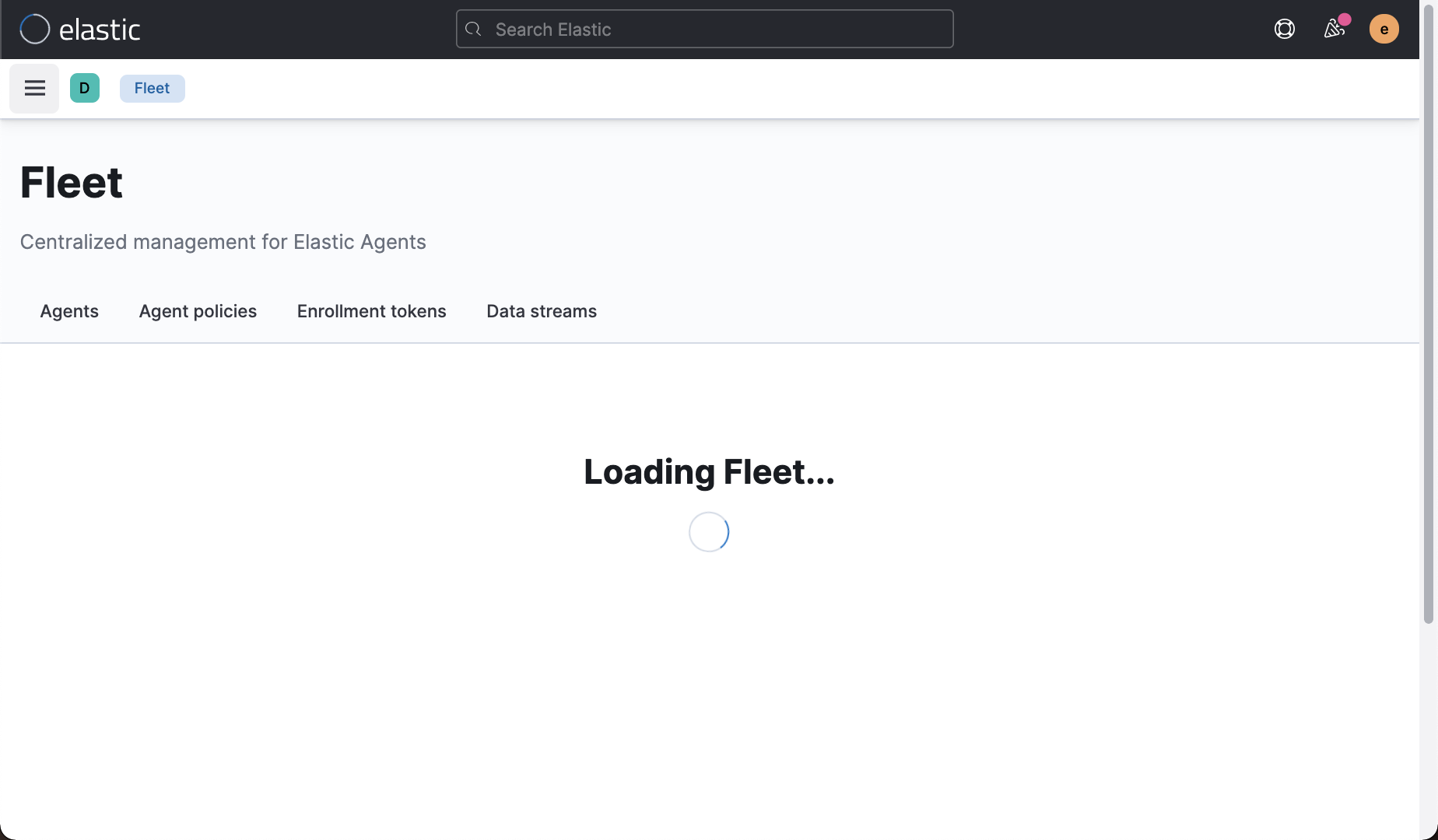Click the 'Centralized management for Elastic Agents' subtitle
The image size is (1438, 840).
tap(223, 242)
